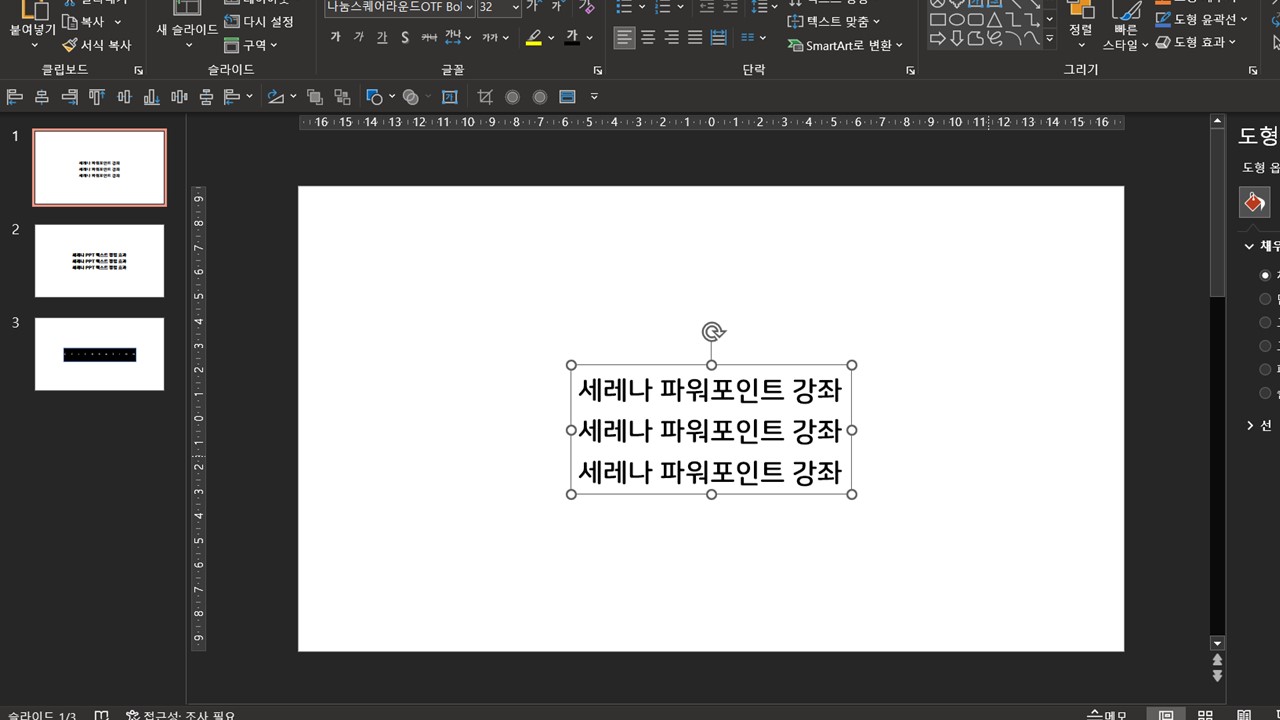
Task: Click the next slide double arrow
Action: (x=1217, y=676)
